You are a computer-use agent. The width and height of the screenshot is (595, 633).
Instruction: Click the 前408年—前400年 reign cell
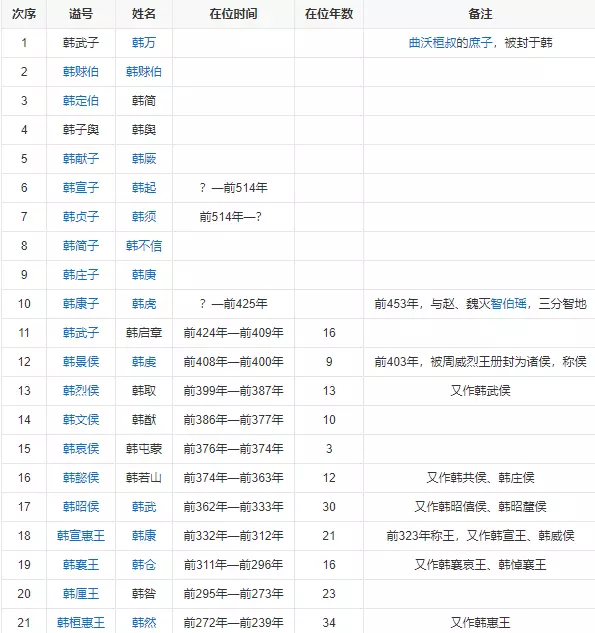tap(233, 362)
